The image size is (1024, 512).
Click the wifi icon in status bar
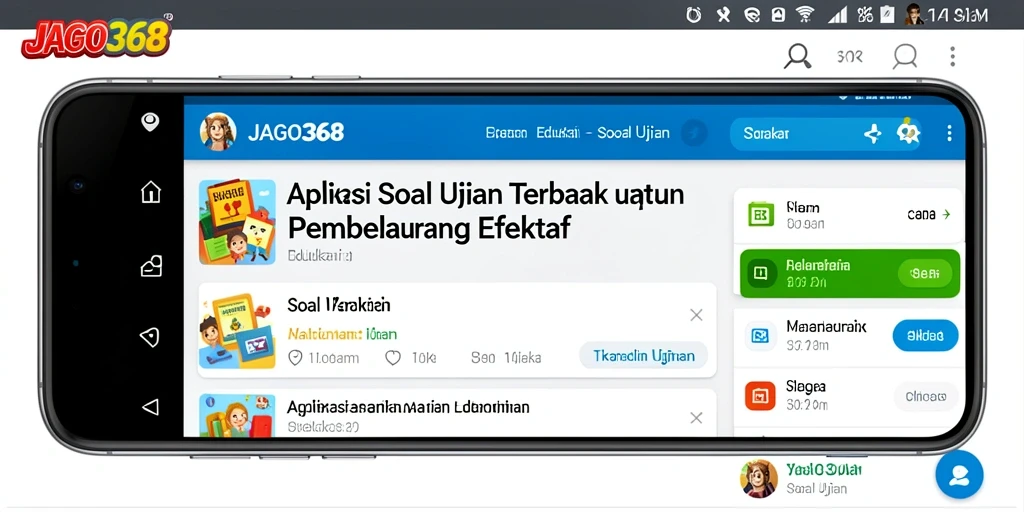(805, 14)
